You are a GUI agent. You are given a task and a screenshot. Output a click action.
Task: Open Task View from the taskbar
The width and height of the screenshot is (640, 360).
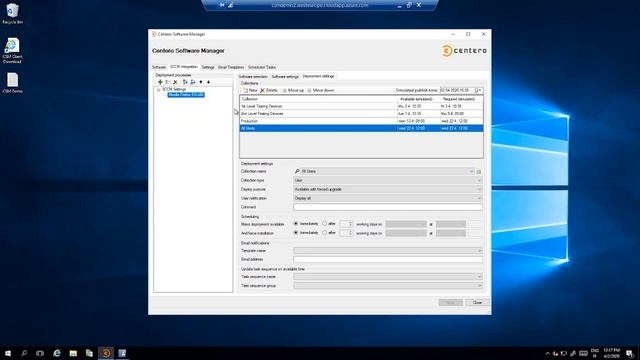click(40, 353)
